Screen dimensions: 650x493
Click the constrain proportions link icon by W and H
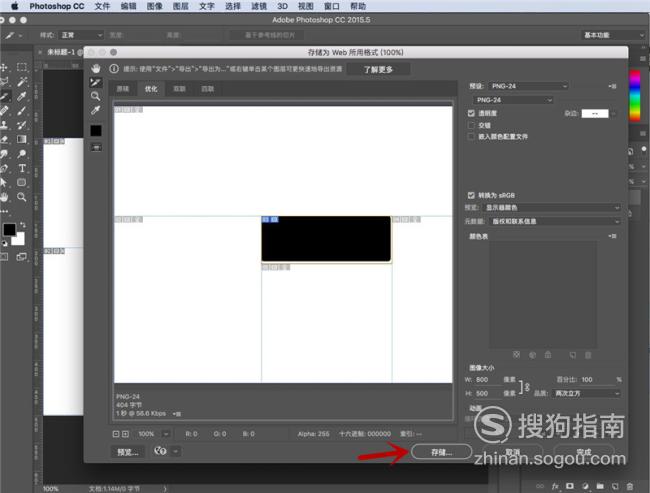[525, 387]
